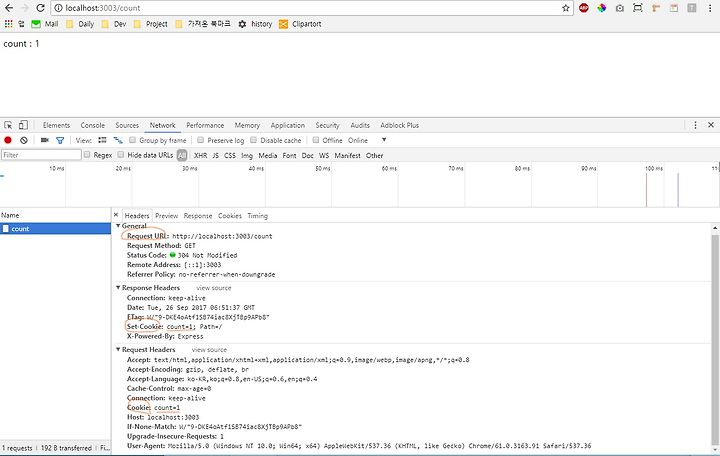Enable the Regex checkbox
The image size is (720, 456).
click(x=87, y=155)
